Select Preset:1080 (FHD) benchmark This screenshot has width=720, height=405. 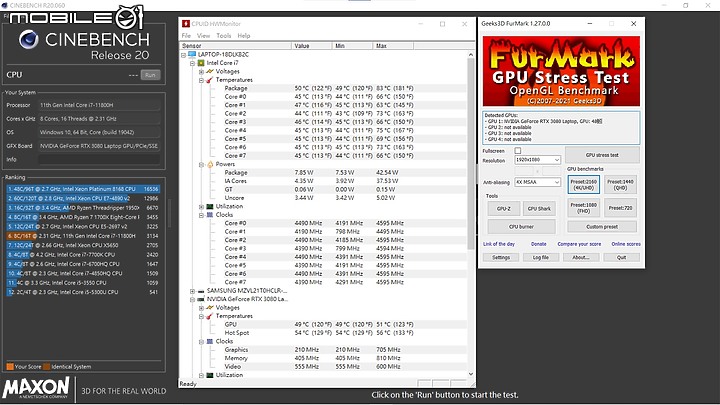click(584, 208)
